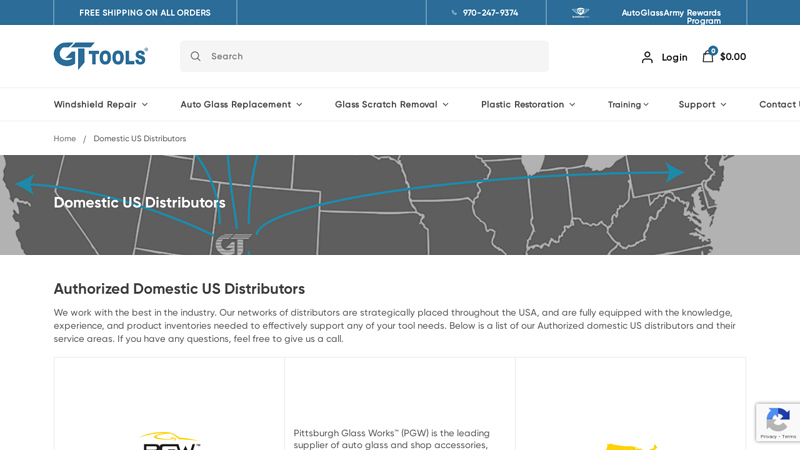Click Home in the breadcrumb
The height and width of the screenshot is (450, 800).
pos(65,138)
